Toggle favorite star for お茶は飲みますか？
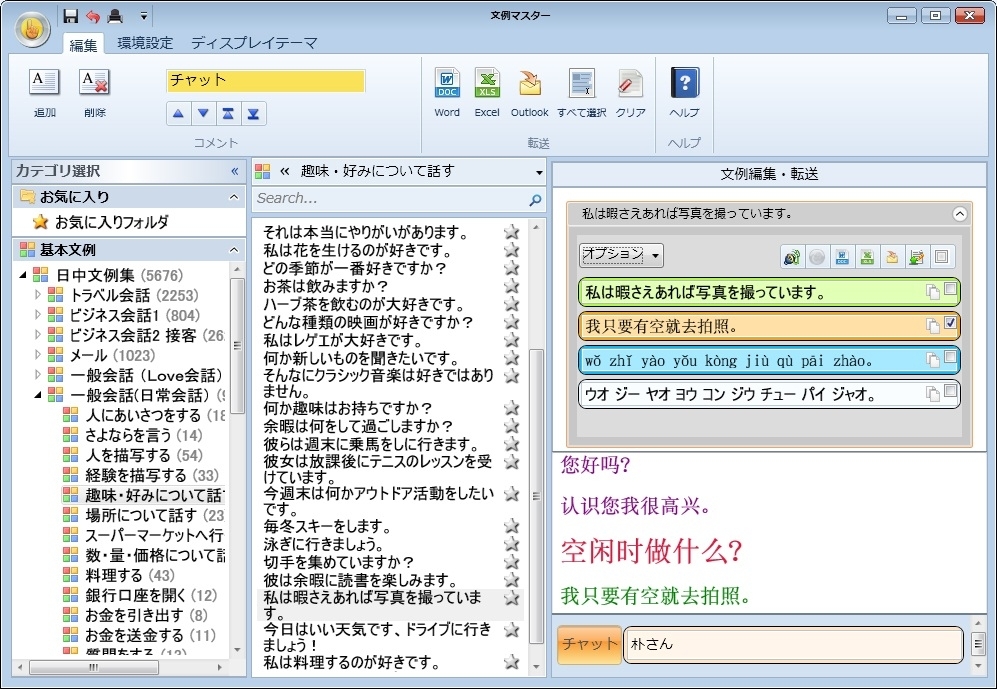Image resolution: width=997 pixels, height=689 pixels. point(511,286)
